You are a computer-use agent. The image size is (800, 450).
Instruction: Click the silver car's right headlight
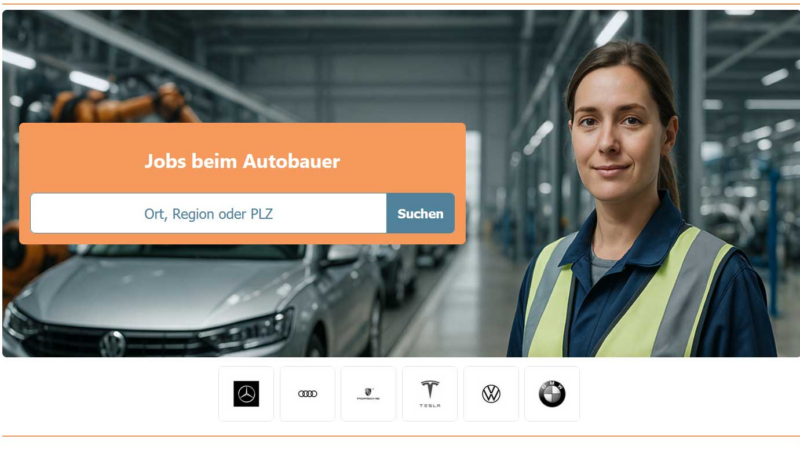(x=248, y=330)
